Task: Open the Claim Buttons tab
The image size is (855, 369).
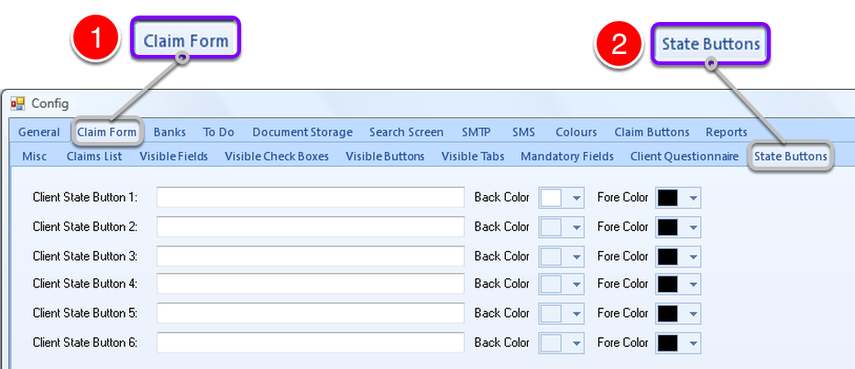Action: [x=652, y=132]
